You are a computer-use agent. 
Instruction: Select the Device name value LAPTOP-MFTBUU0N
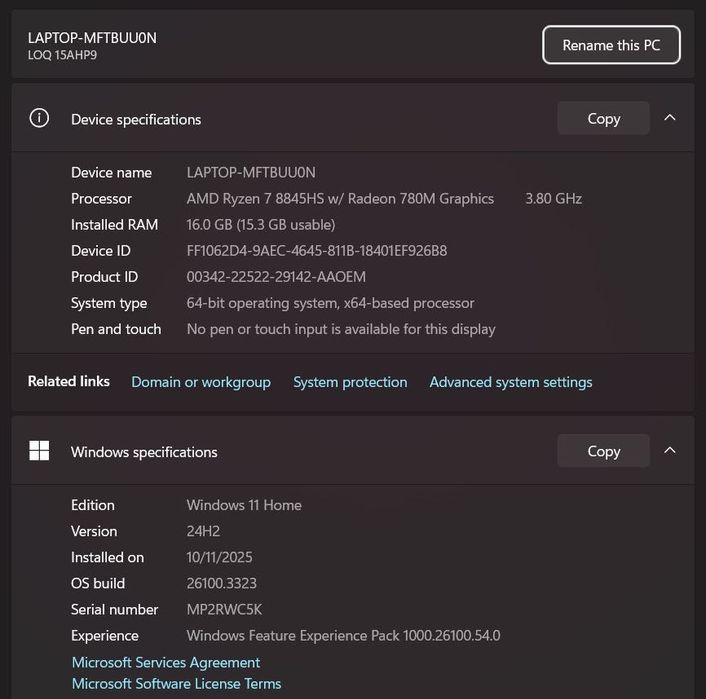[x=251, y=172]
